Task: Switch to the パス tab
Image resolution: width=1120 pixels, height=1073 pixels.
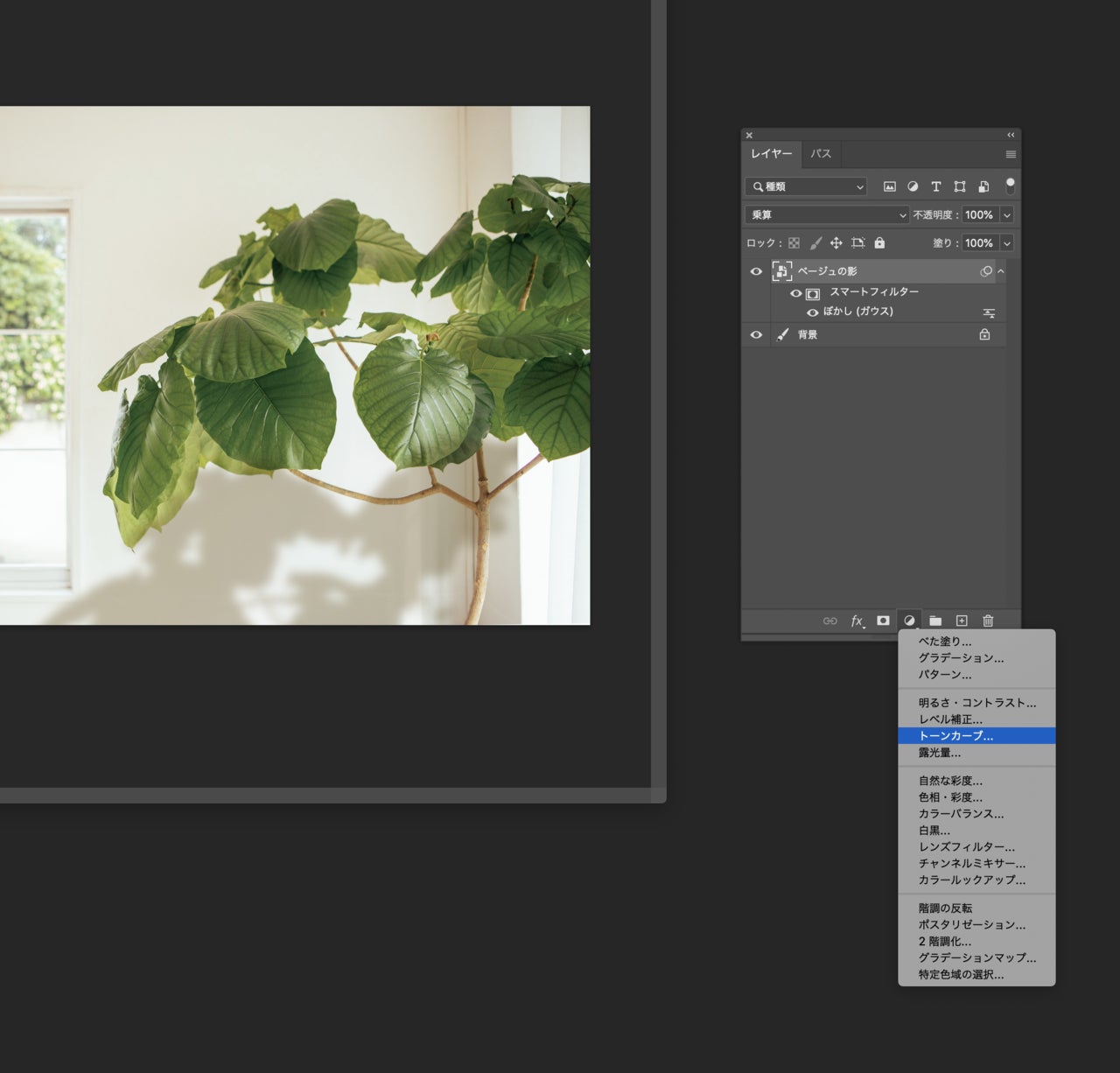Action: pos(821,153)
